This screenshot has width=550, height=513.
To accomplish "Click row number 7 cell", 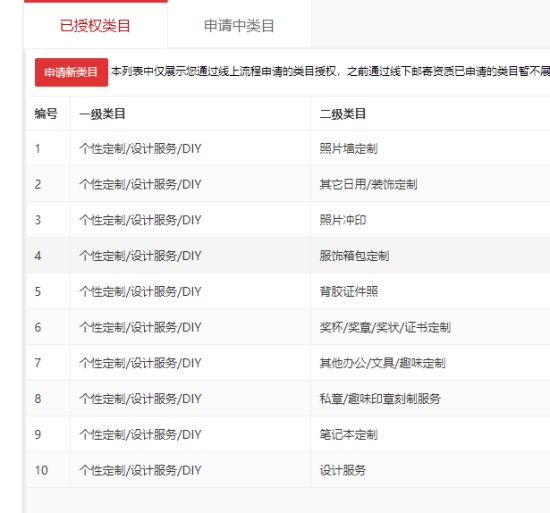I will [x=48, y=363].
